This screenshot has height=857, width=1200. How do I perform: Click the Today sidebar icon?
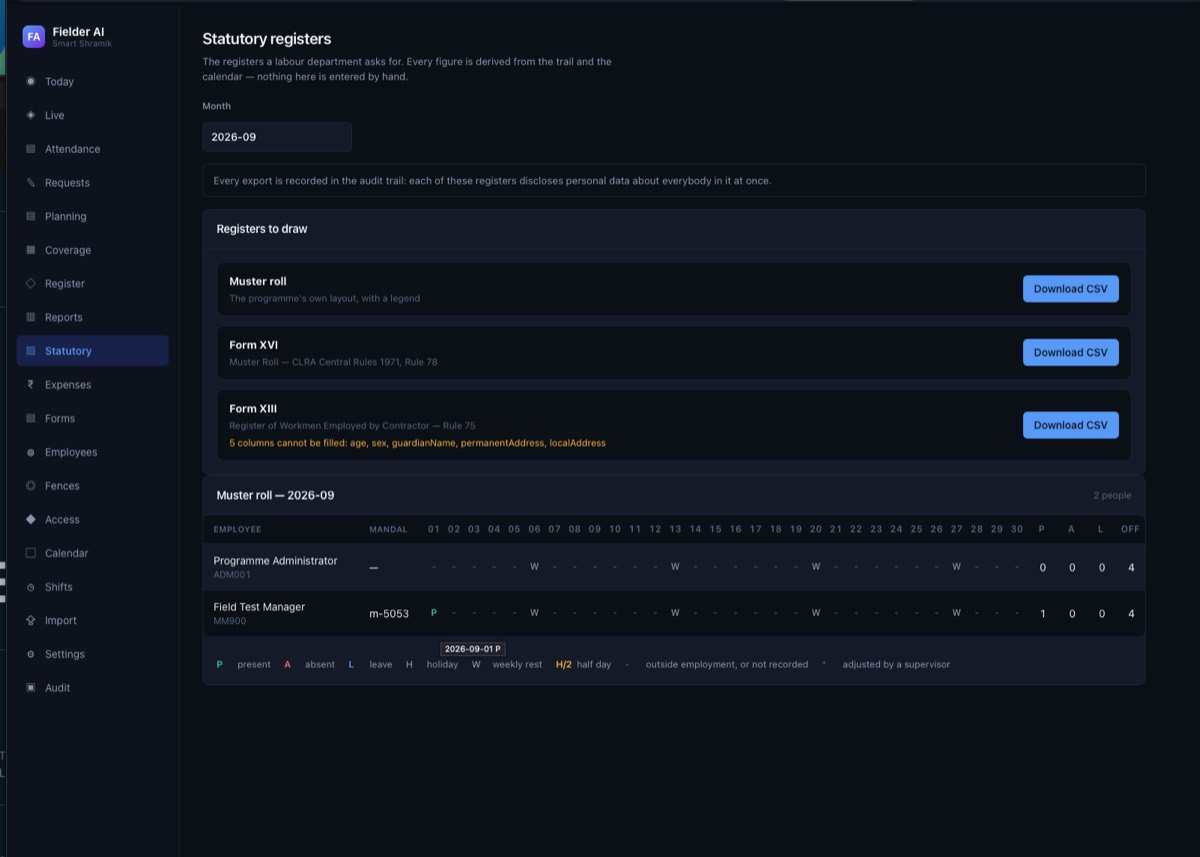pos(31,81)
